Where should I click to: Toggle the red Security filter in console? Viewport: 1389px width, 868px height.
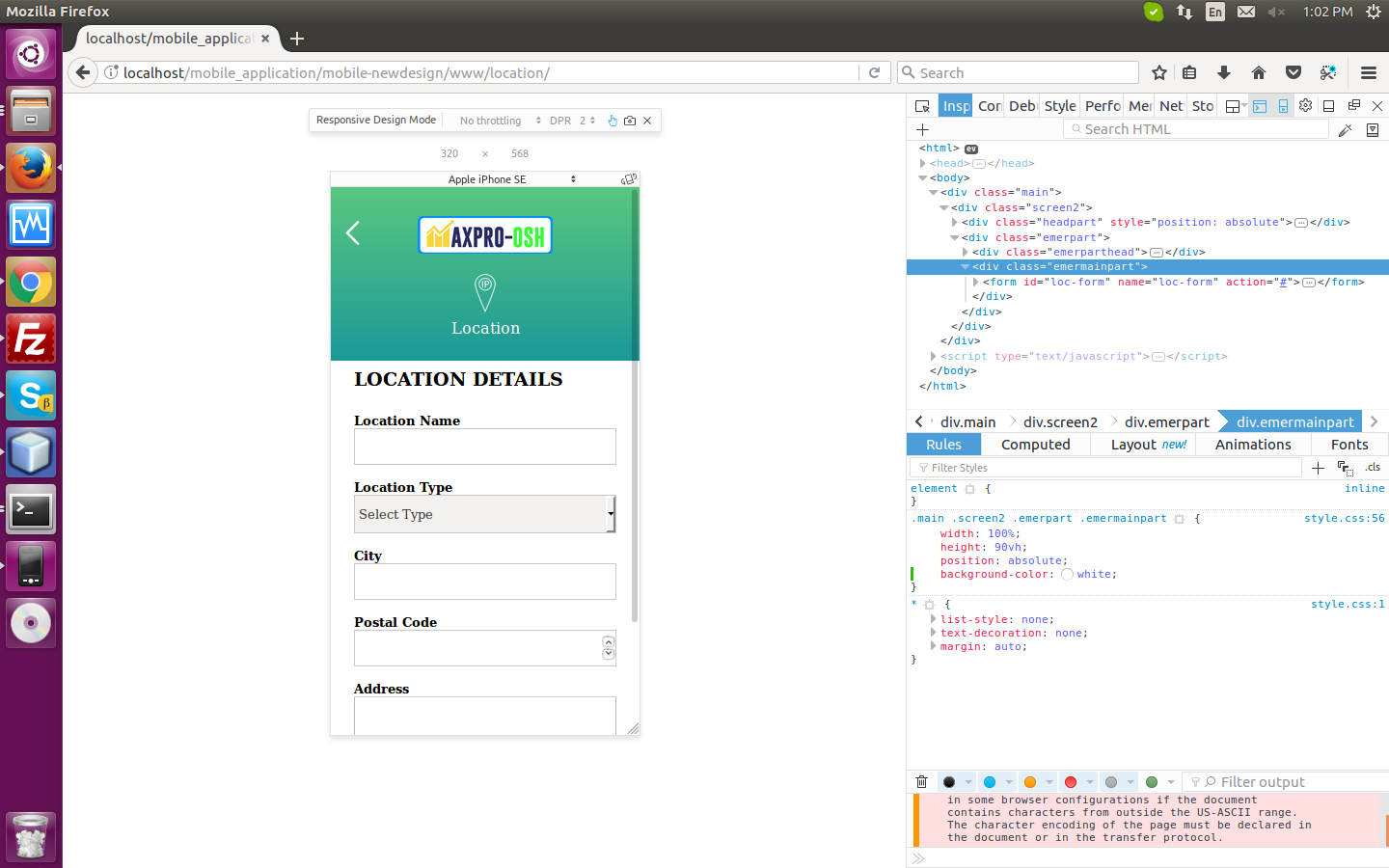point(1071,782)
